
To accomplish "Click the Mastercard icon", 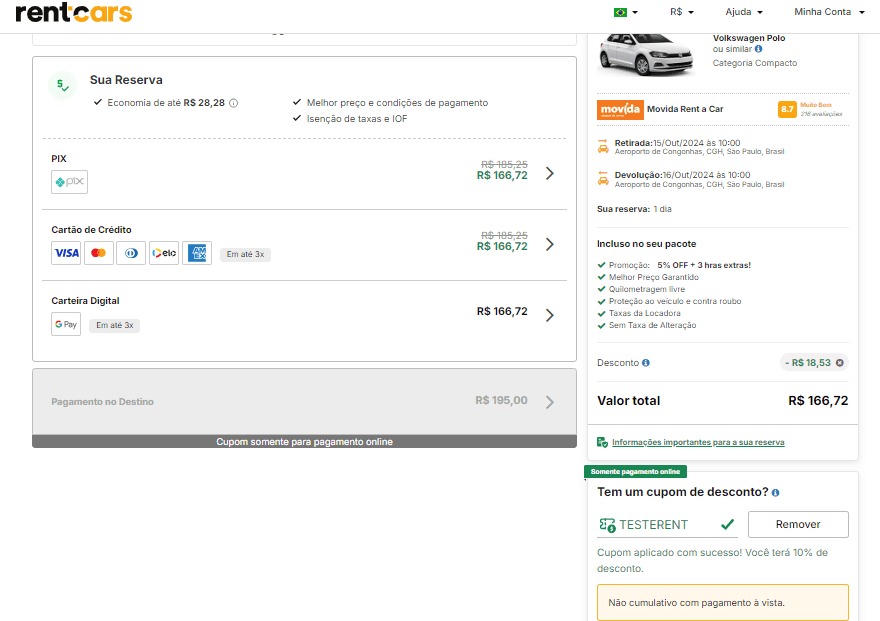I will tap(98, 253).
